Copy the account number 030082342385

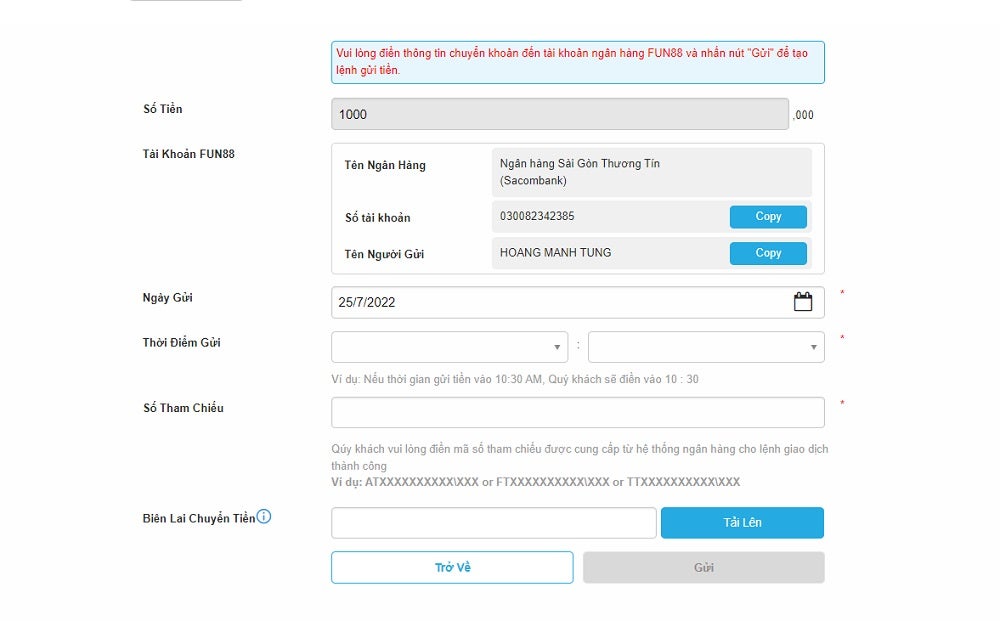pyautogui.click(x=768, y=217)
